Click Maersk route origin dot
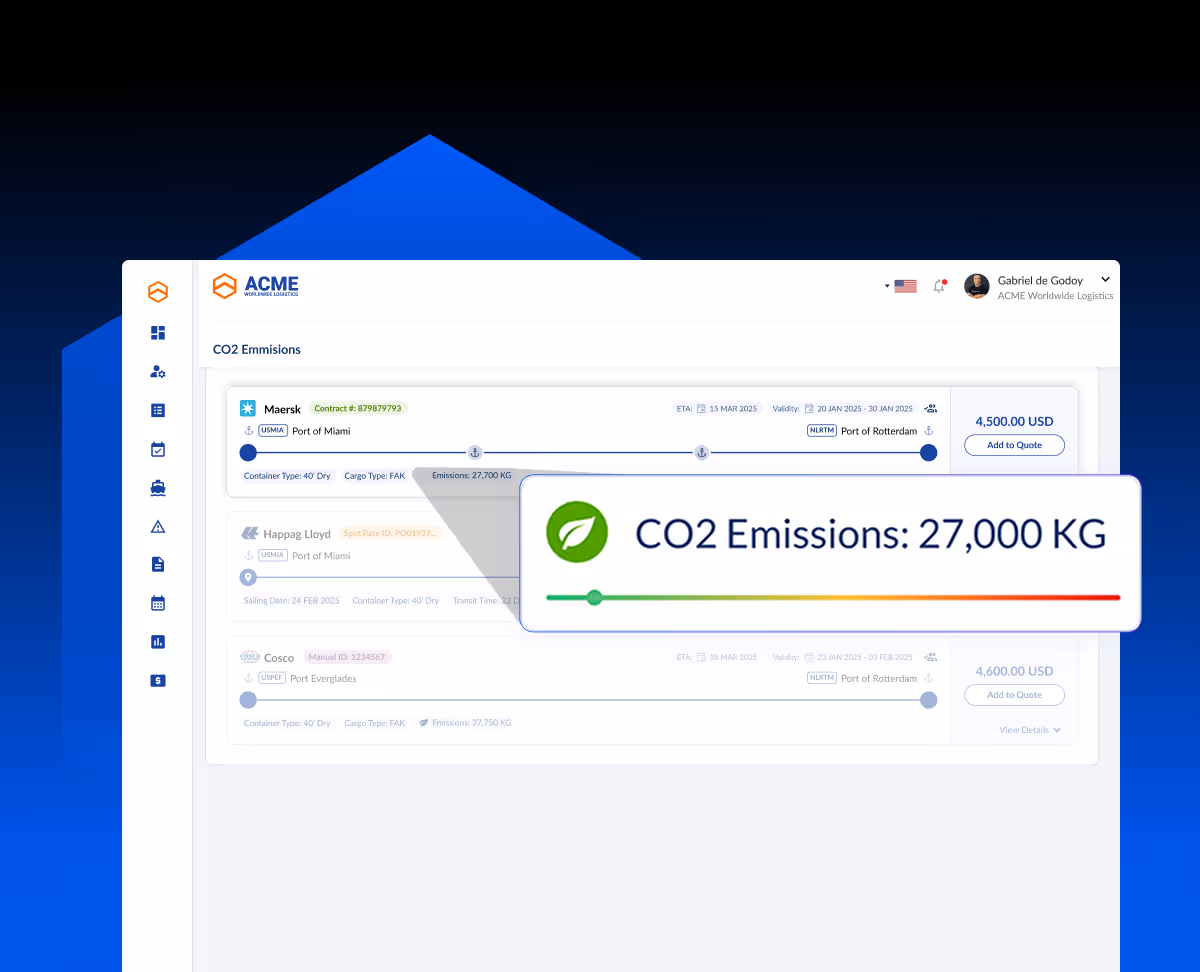The width and height of the screenshot is (1200, 972). click(248, 453)
